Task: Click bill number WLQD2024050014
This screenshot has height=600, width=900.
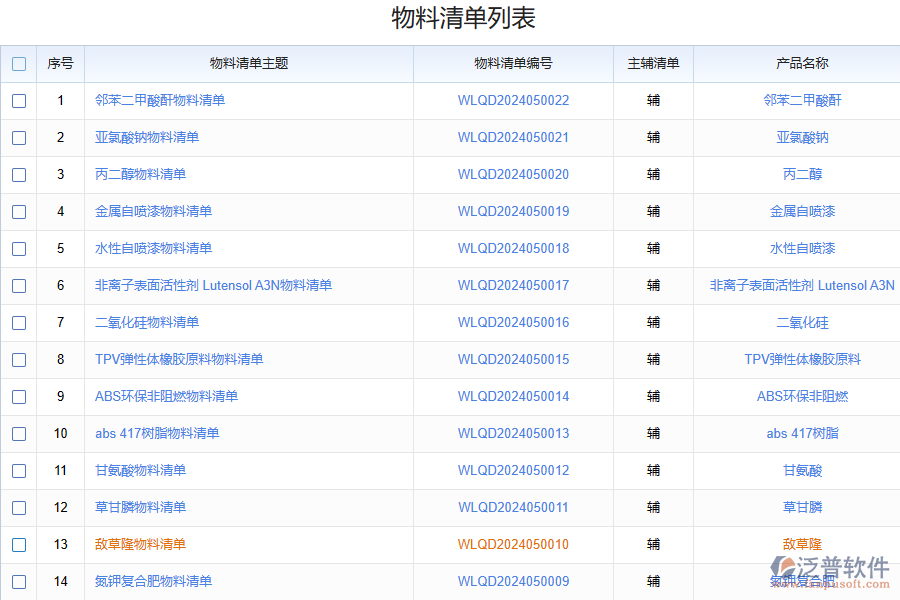Action: (513, 397)
